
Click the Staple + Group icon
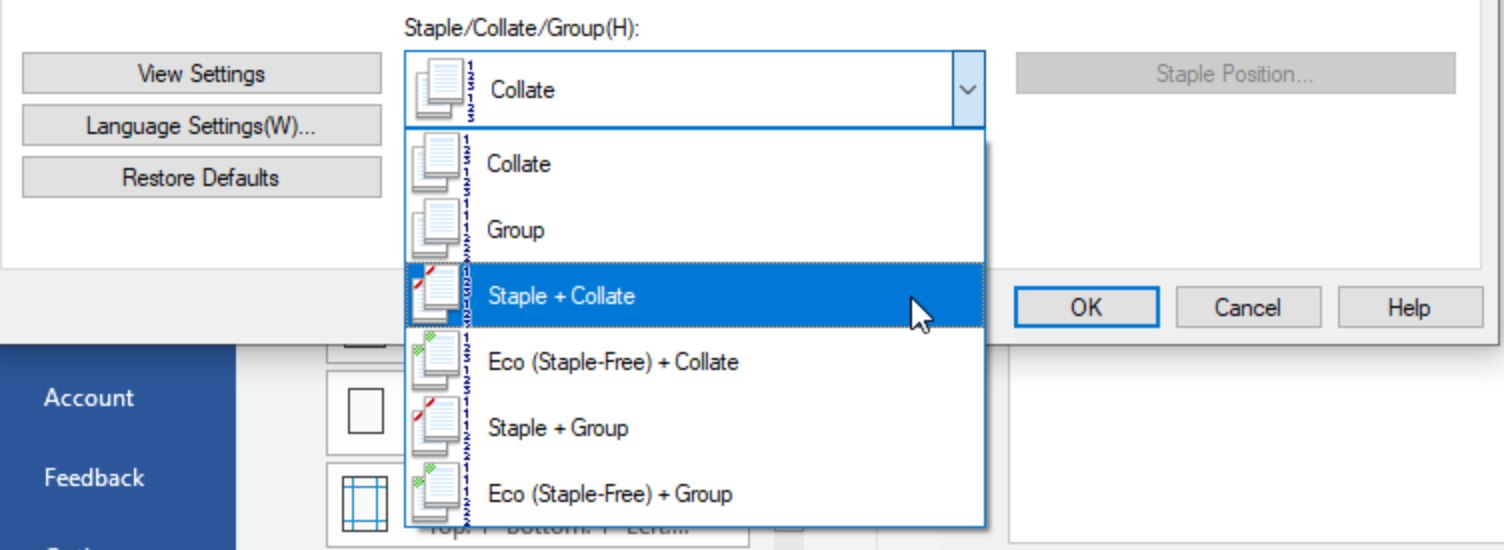tap(440, 428)
